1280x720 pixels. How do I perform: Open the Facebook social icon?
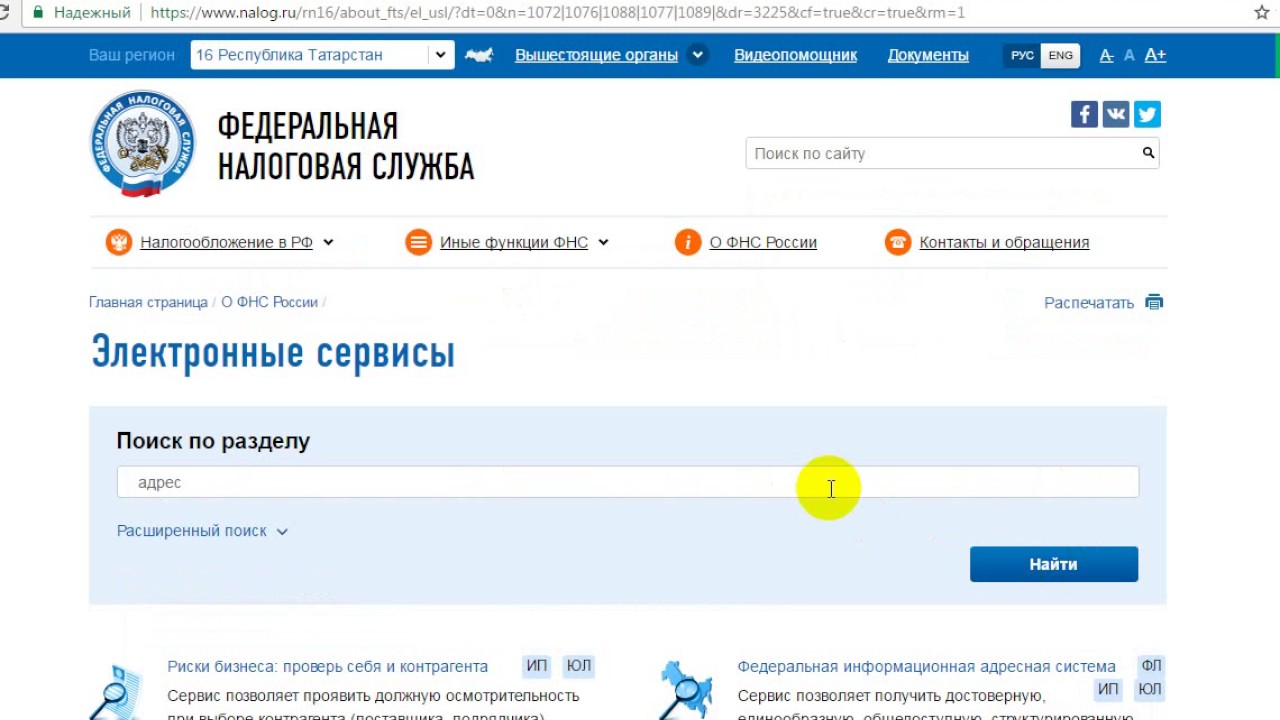pyautogui.click(x=1084, y=114)
